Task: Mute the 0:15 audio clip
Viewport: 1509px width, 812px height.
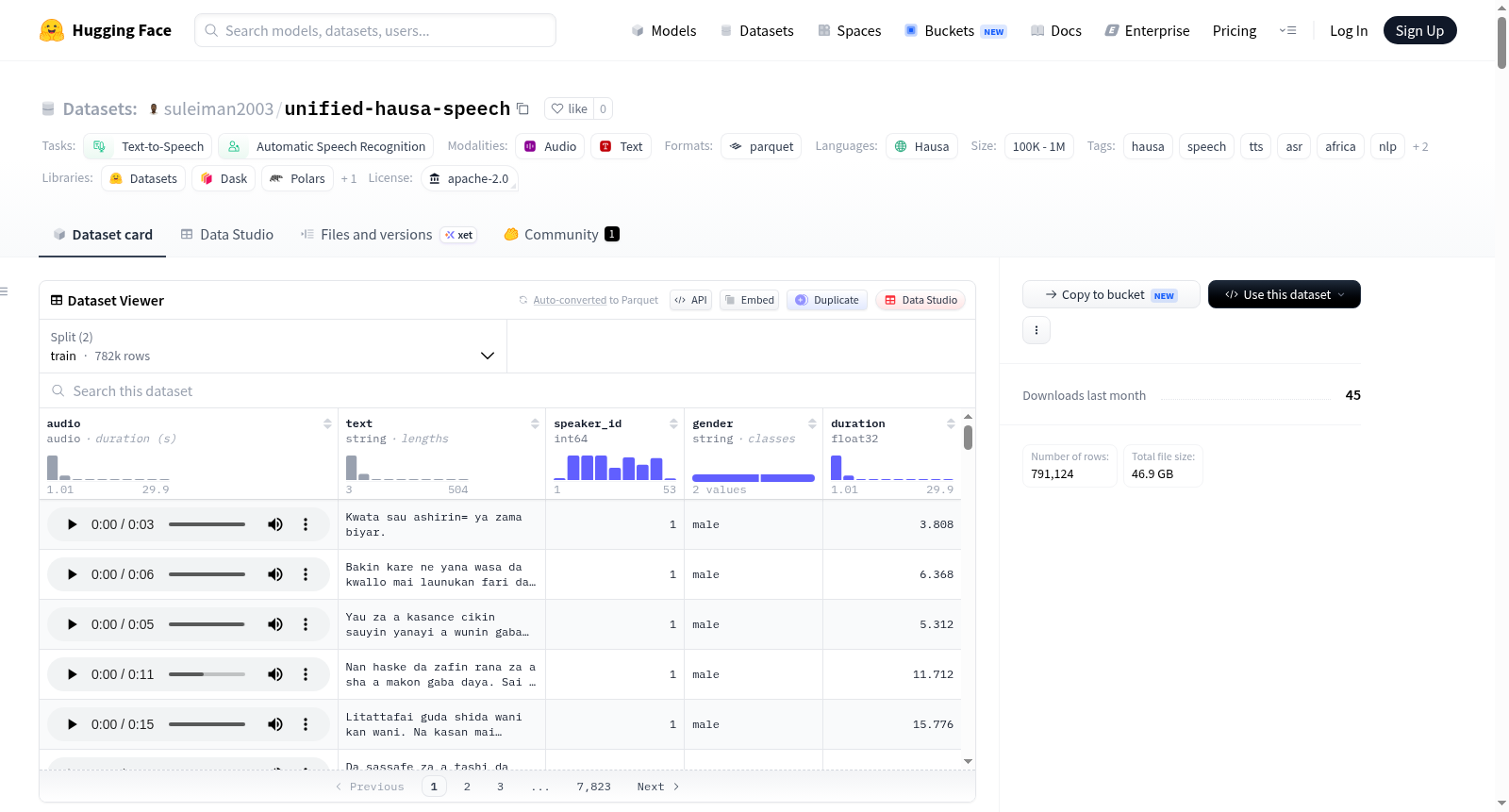Action: tap(275, 724)
